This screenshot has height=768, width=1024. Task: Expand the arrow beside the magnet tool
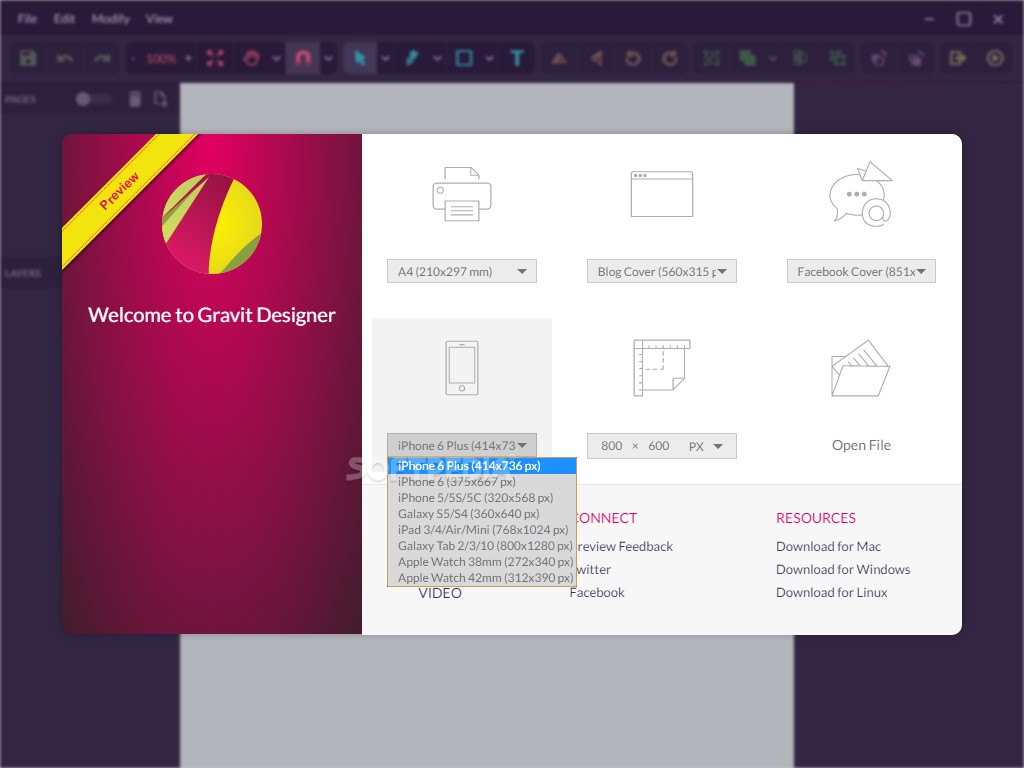[328, 58]
